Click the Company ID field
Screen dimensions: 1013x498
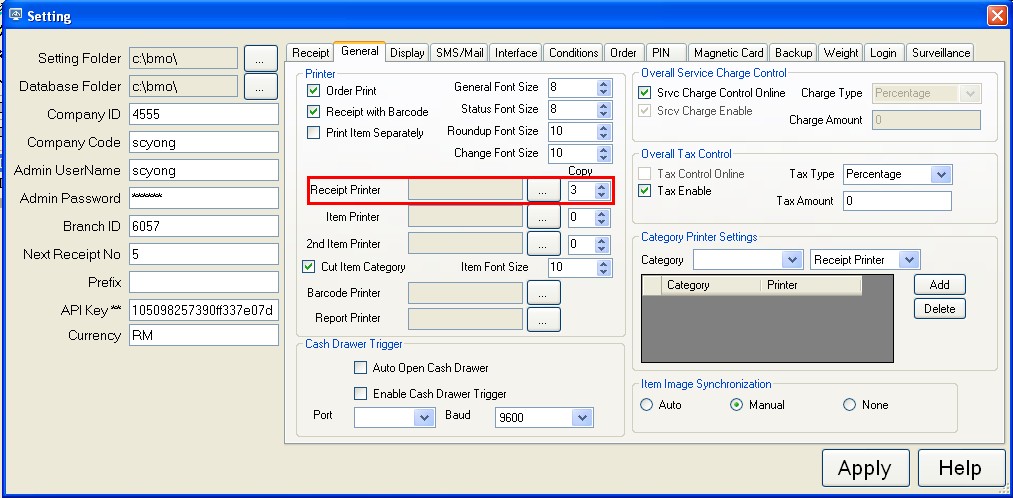point(204,114)
